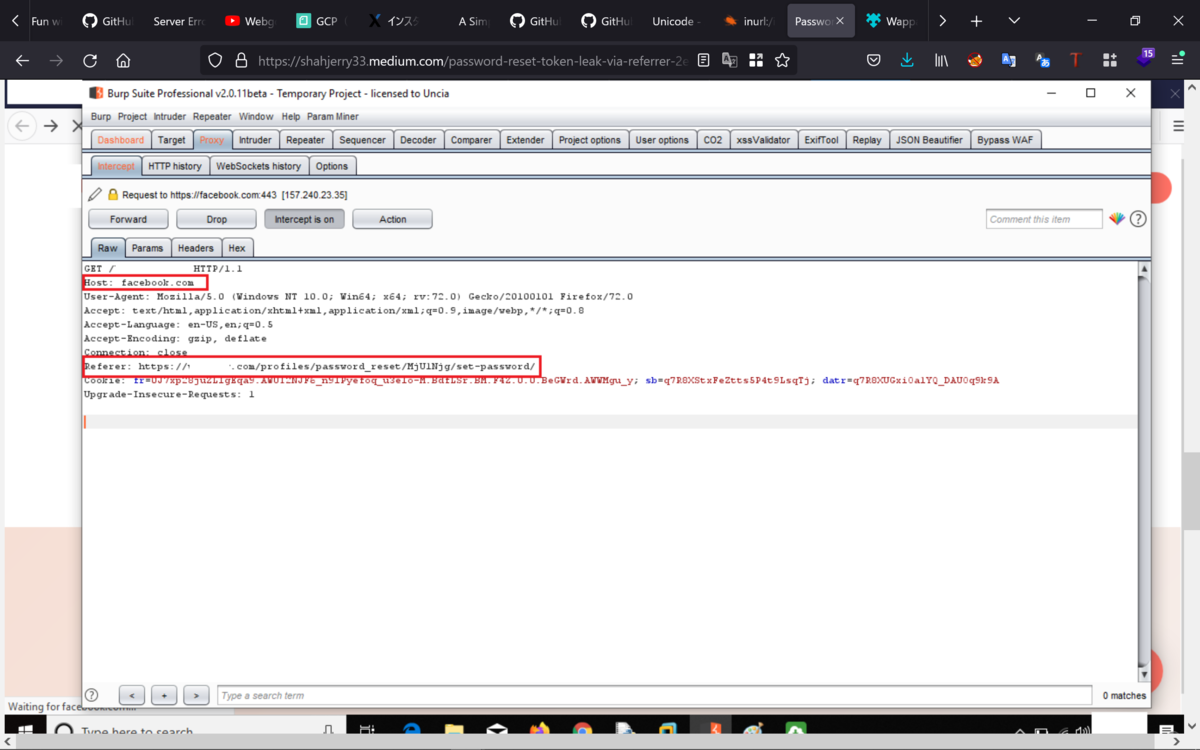View request in Headers tab
The width and height of the screenshot is (1200, 750).
pyautogui.click(x=195, y=248)
